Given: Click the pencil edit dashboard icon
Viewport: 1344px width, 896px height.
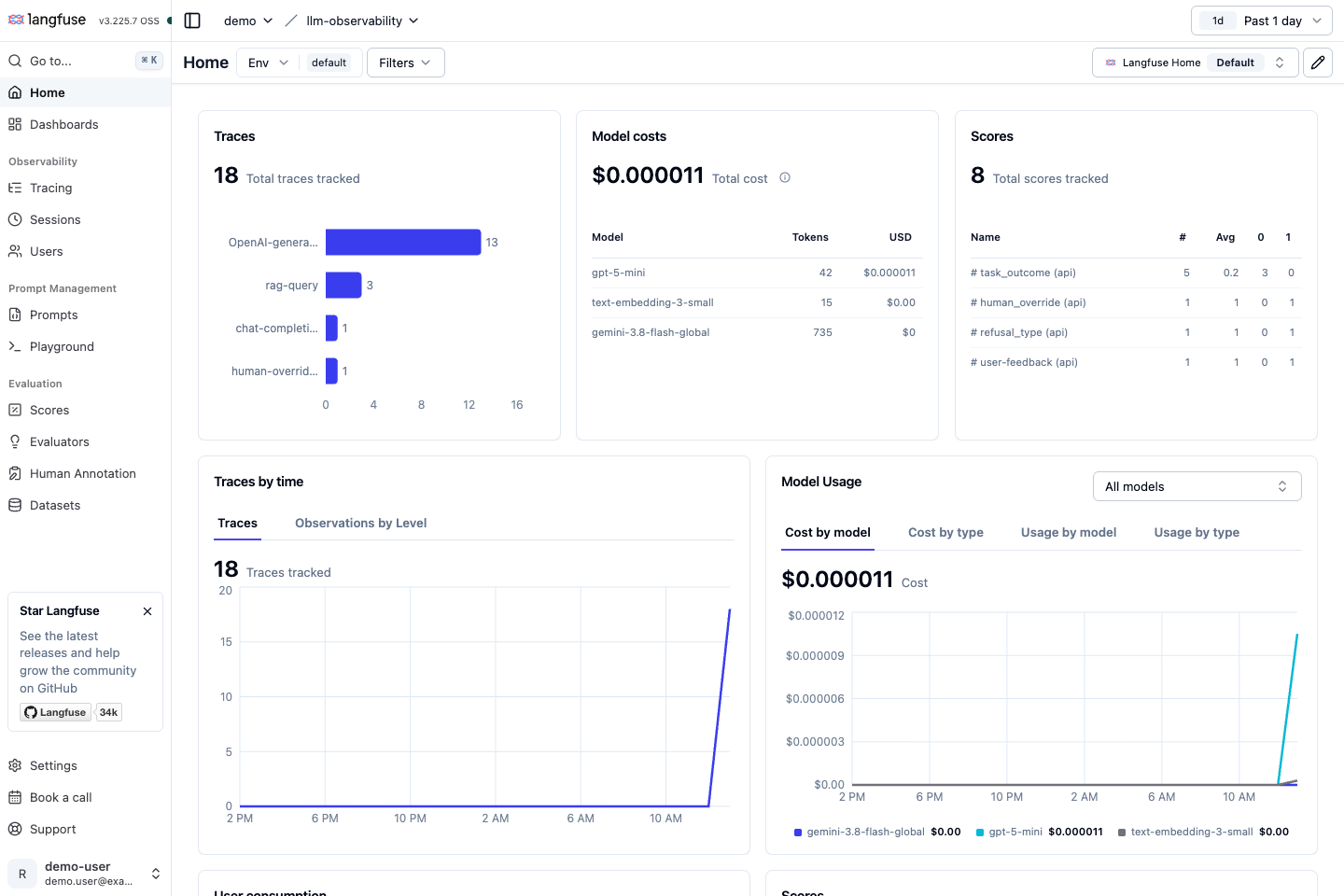Looking at the screenshot, I should (x=1318, y=63).
